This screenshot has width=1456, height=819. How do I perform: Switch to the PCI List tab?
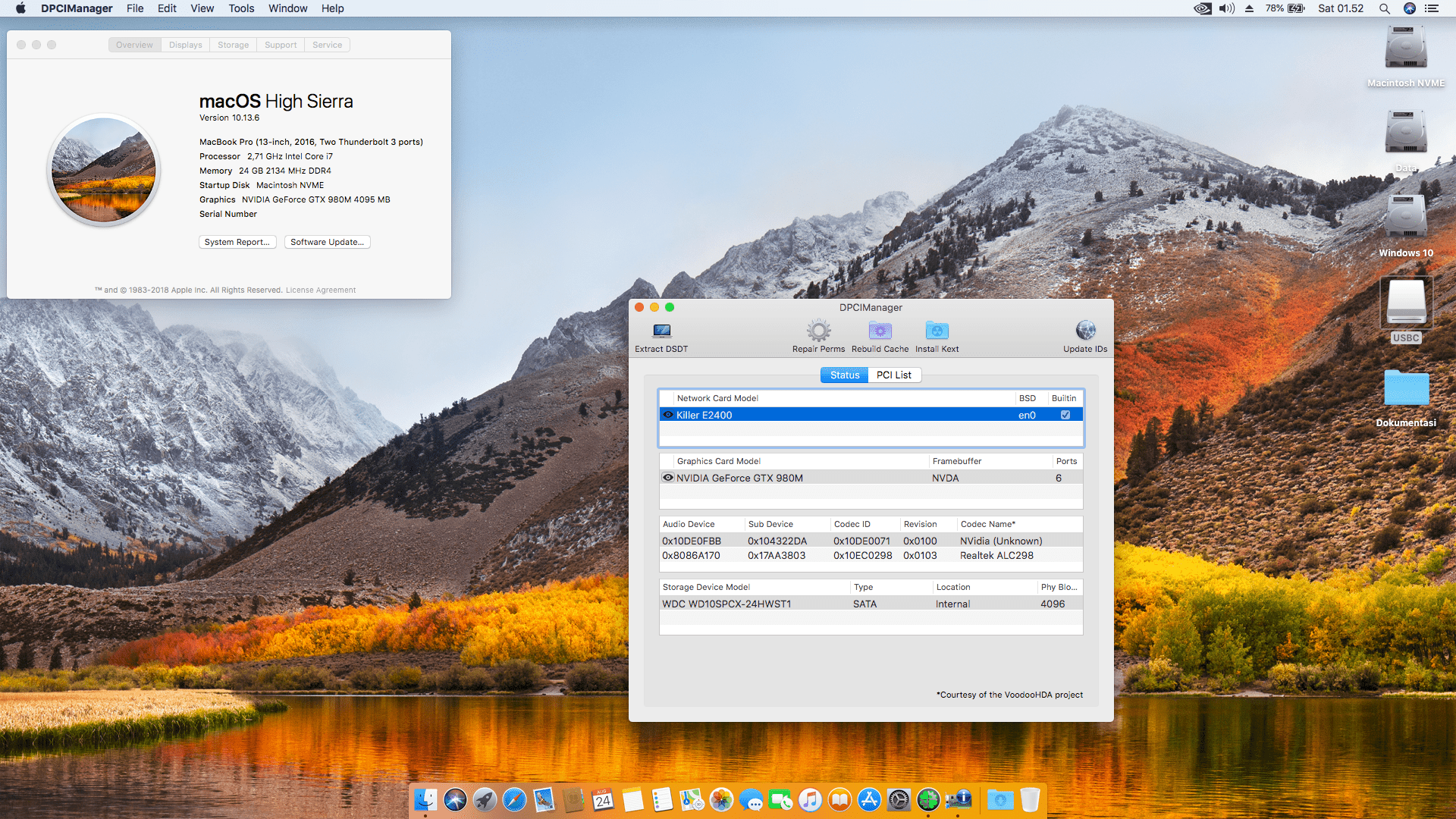coord(893,375)
